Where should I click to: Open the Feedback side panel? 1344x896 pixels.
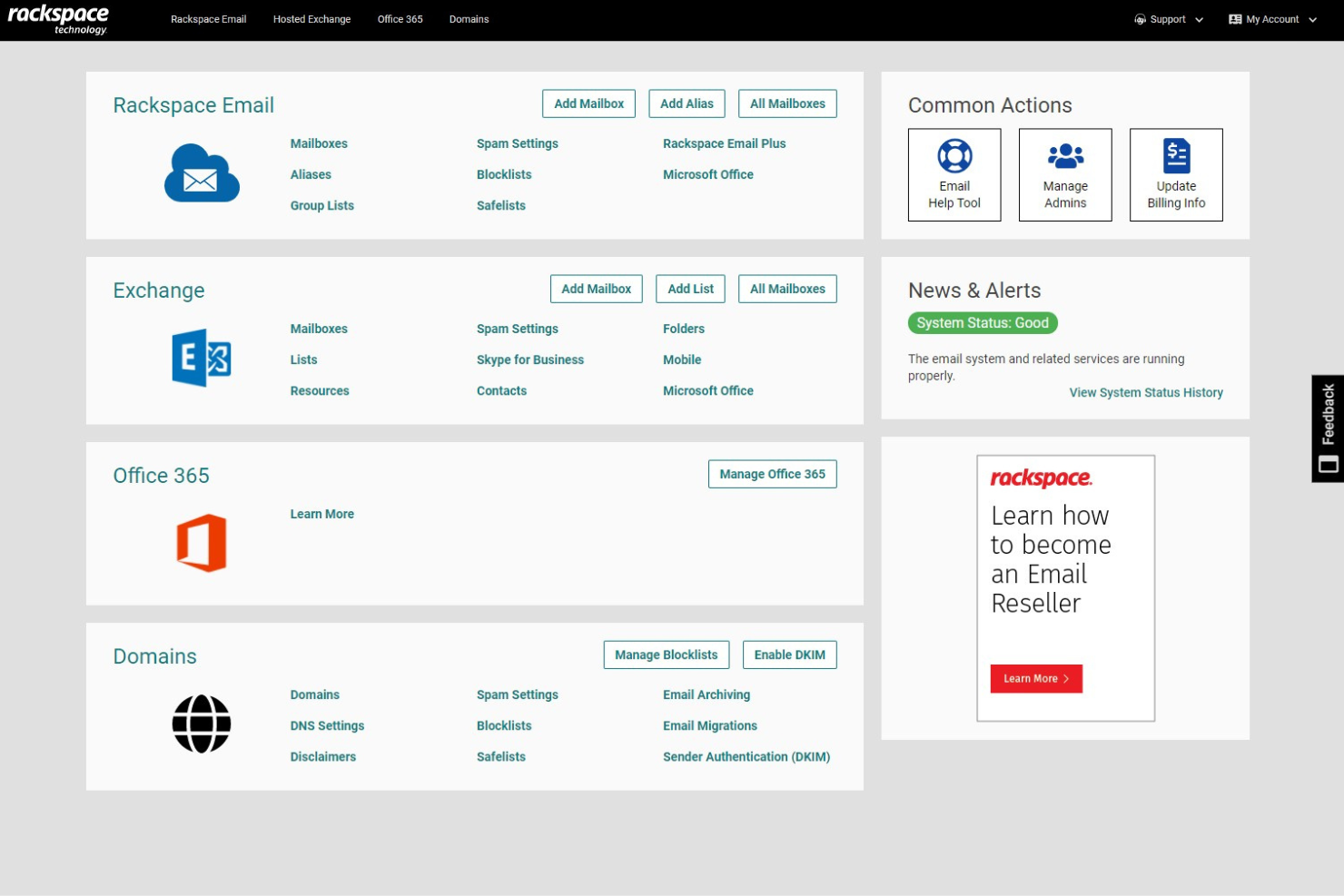click(1328, 428)
